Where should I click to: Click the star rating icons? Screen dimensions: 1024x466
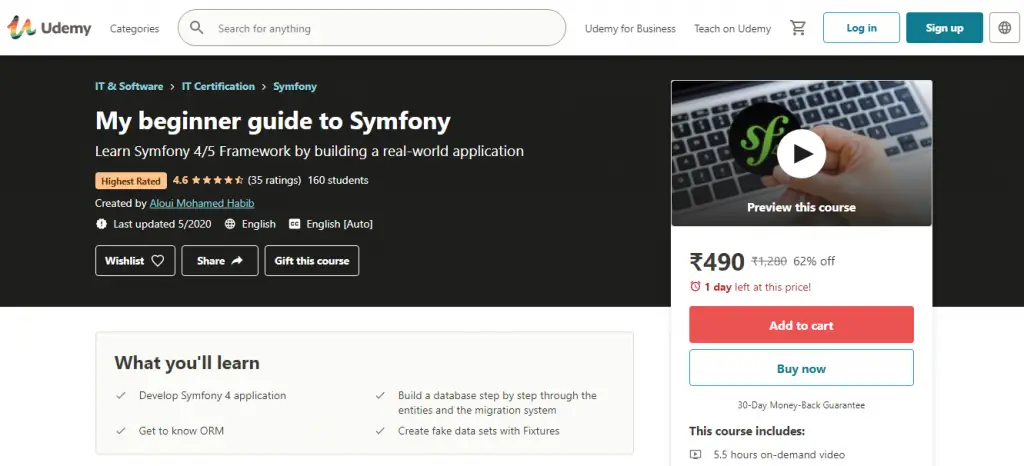pyautogui.click(x=218, y=181)
